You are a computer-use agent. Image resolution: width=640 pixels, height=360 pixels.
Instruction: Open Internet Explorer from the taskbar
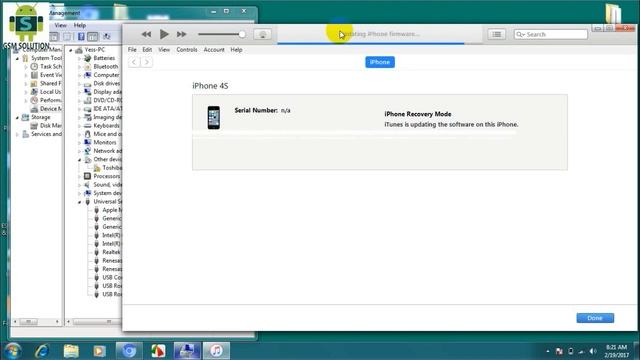42,351
